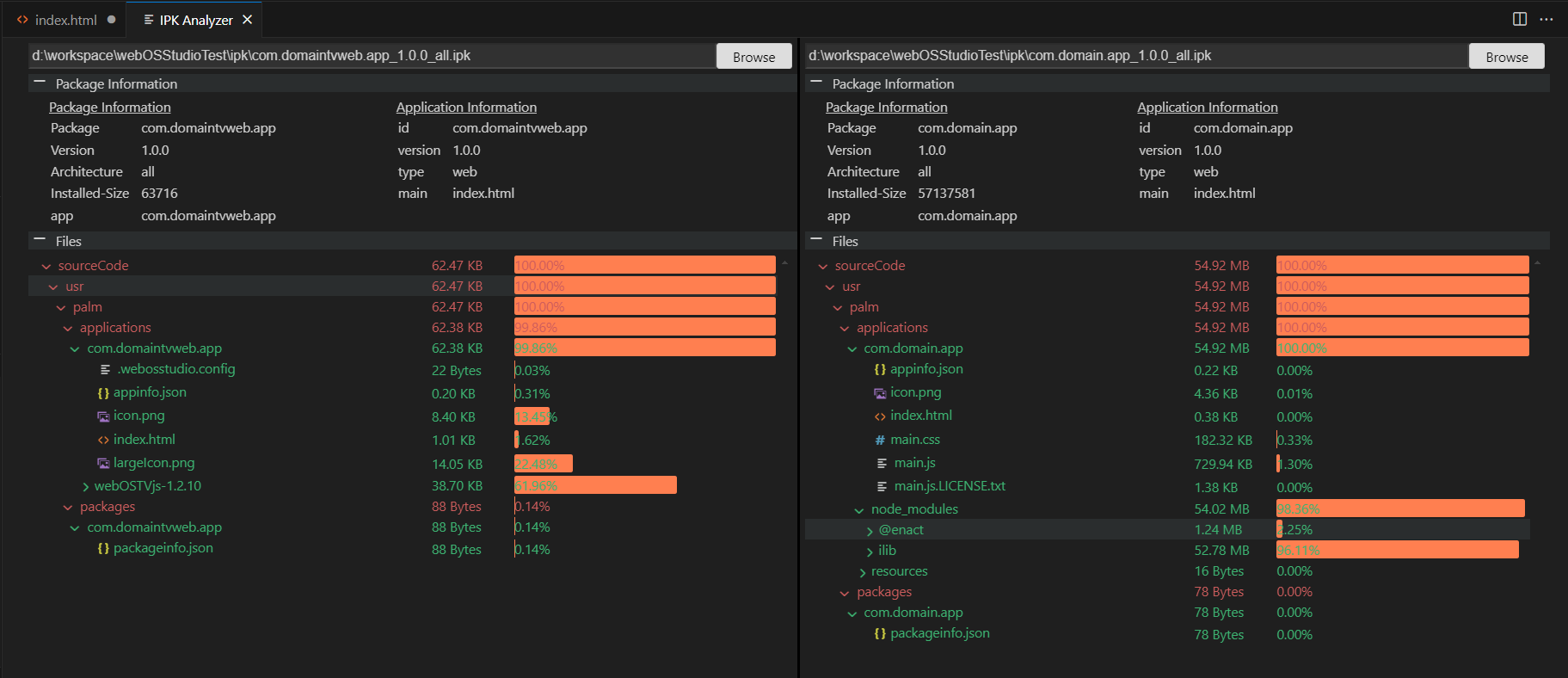The height and width of the screenshot is (678, 1568).
Task: Collapse the Files section for com.domain.app
Action: click(x=816, y=240)
